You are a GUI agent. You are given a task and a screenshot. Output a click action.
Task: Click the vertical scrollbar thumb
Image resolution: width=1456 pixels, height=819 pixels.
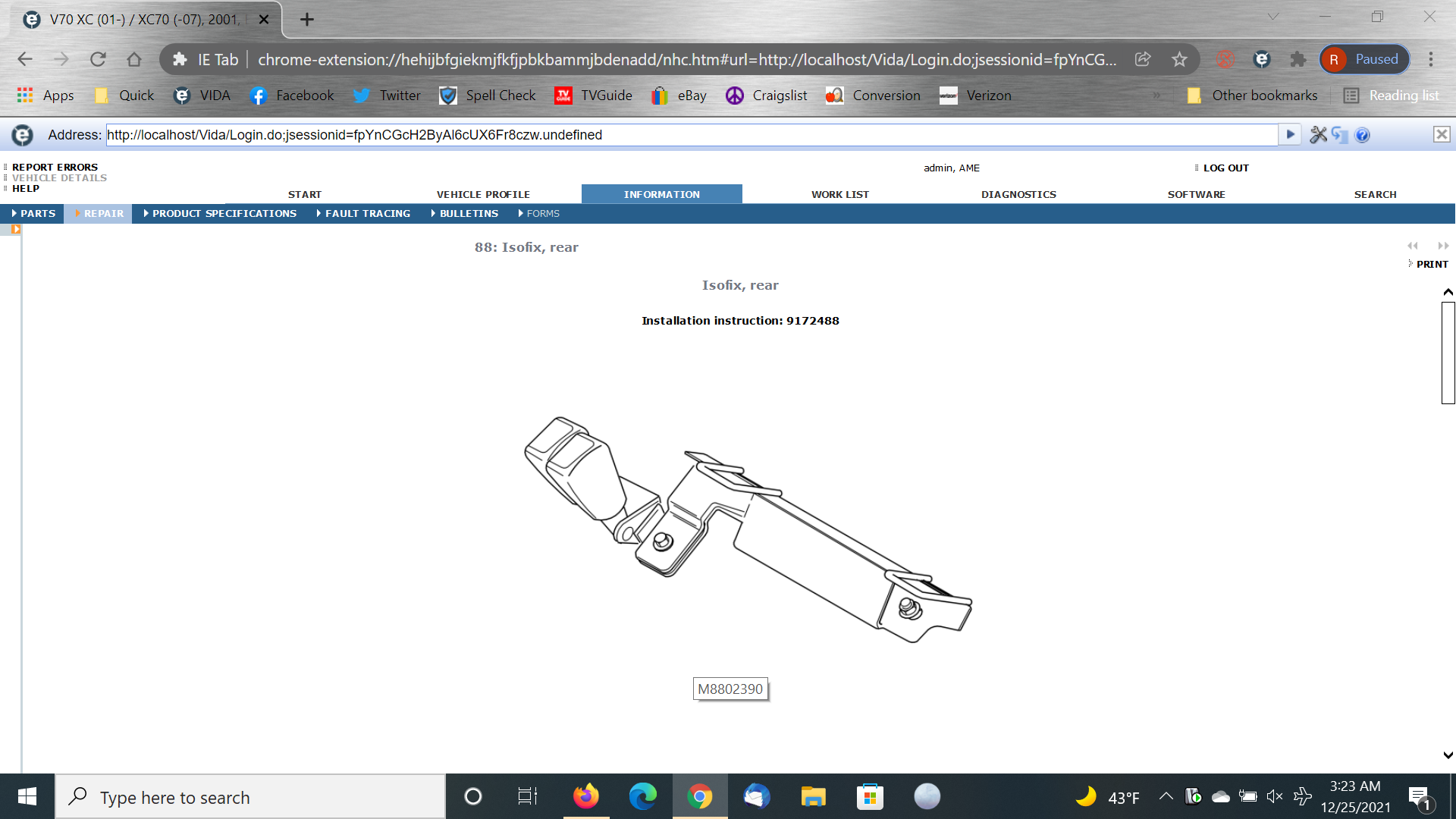[1448, 353]
